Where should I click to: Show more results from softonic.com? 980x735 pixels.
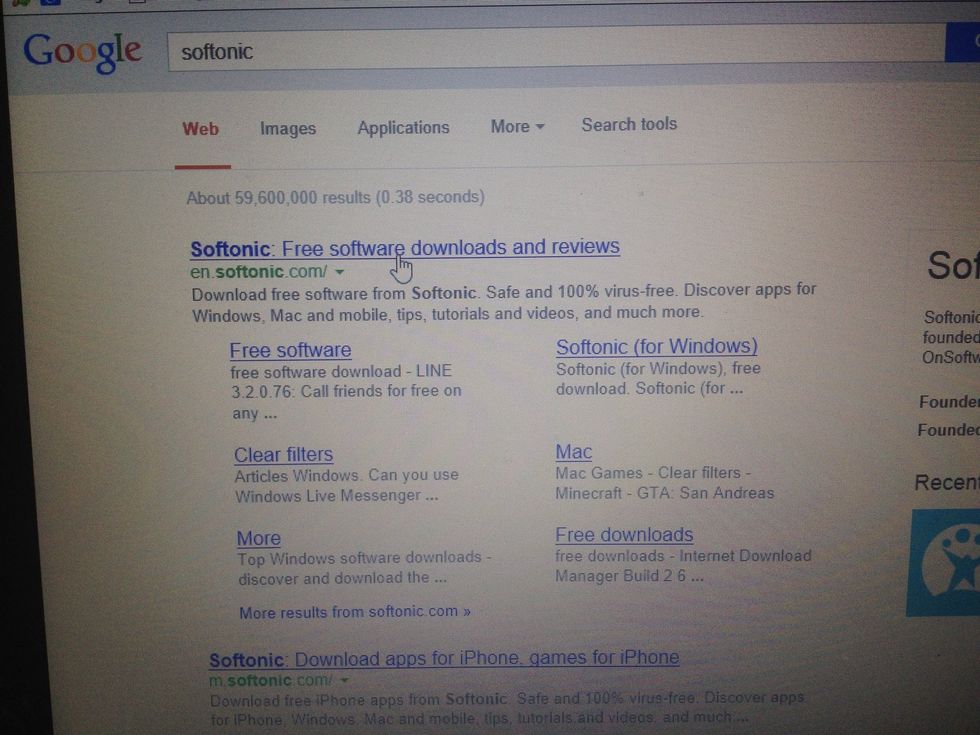click(x=354, y=611)
